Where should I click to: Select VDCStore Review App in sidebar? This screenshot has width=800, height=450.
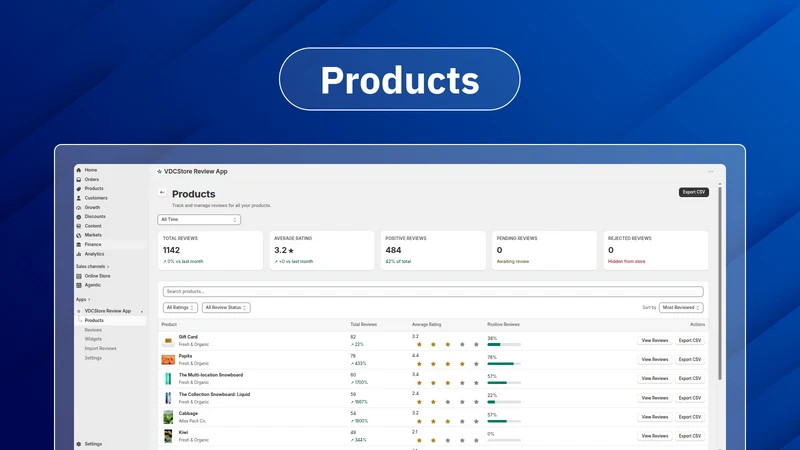click(108, 311)
